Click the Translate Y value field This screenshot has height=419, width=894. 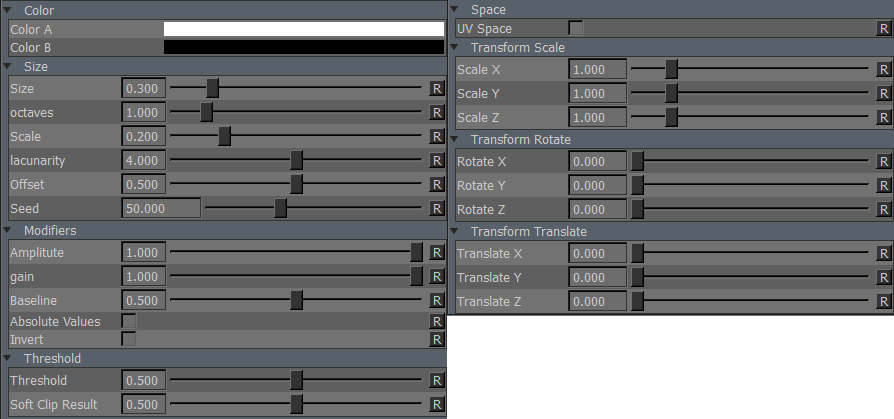pos(598,277)
